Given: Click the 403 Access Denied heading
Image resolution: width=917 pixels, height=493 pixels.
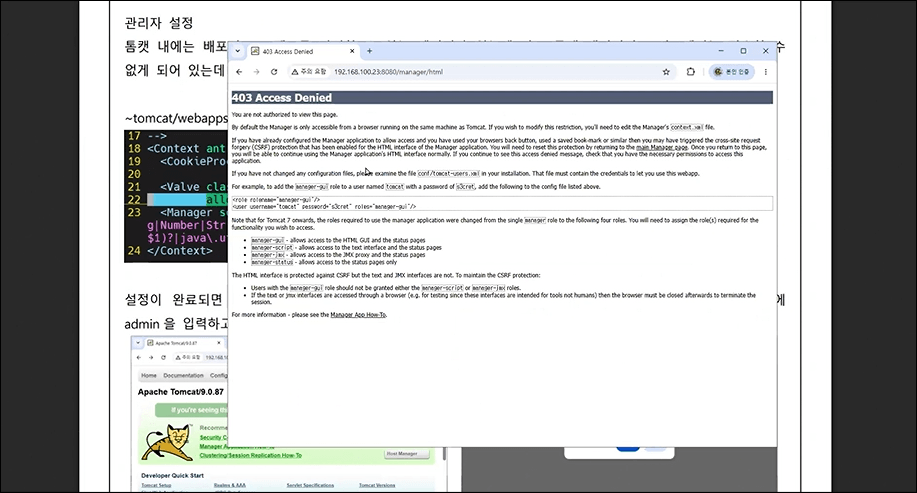Looking at the screenshot, I should [x=281, y=98].
